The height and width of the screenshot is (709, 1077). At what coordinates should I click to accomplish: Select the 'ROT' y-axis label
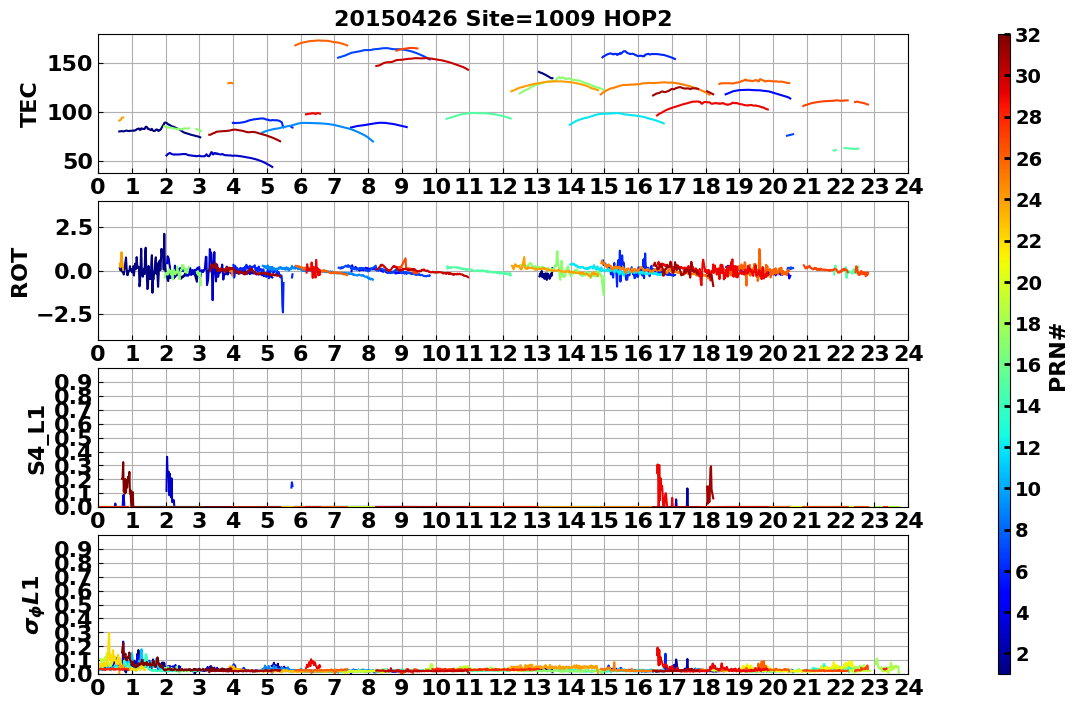tap(20, 273)
